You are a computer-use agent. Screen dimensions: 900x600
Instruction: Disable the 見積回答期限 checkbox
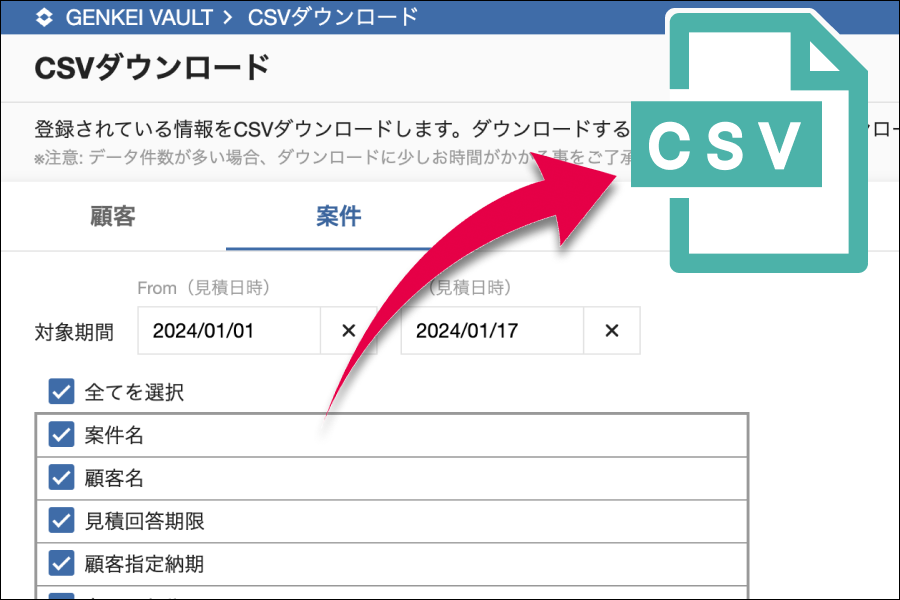(62, 521)
